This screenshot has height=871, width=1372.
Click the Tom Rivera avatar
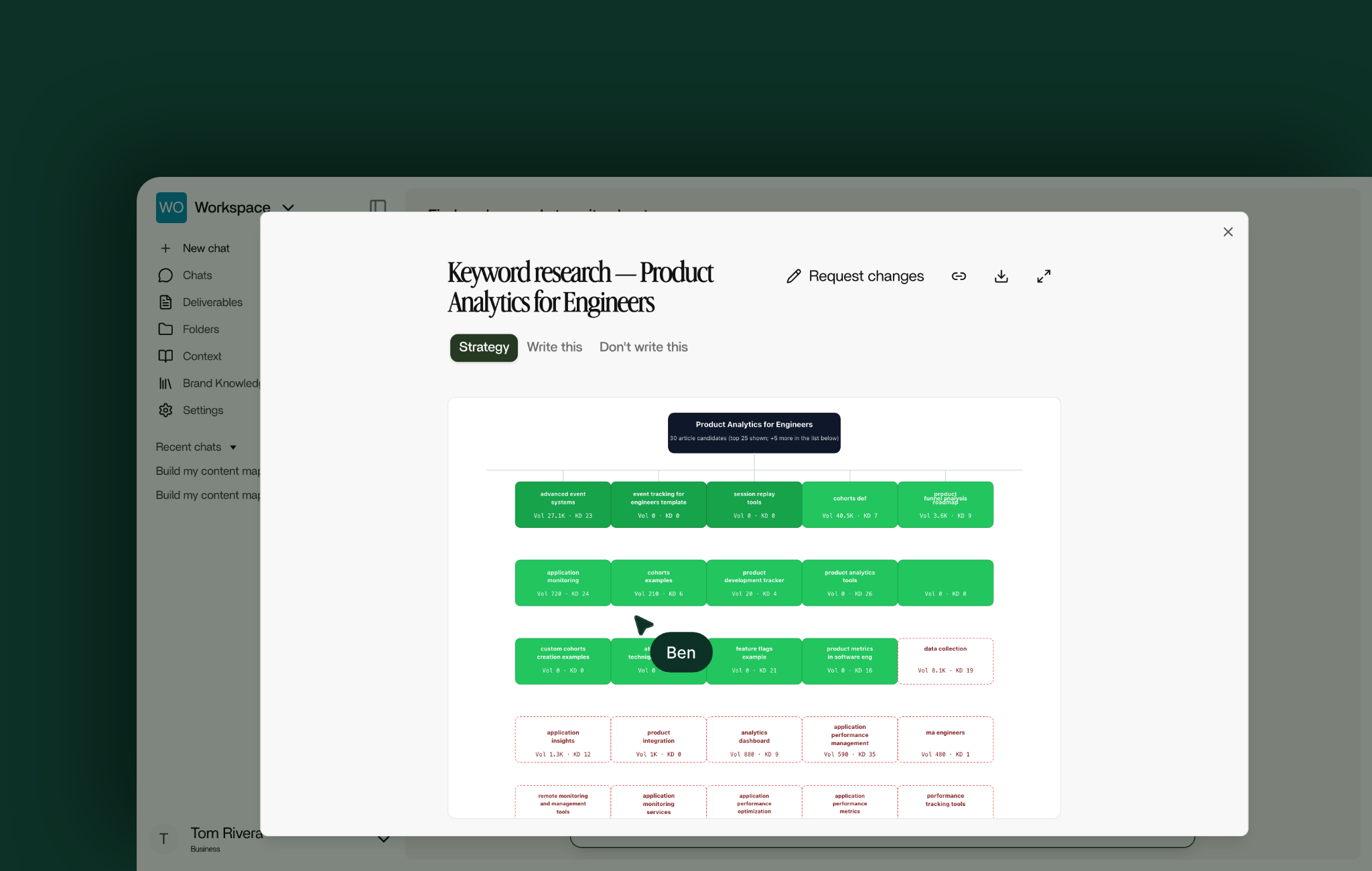tap(163, 838)
